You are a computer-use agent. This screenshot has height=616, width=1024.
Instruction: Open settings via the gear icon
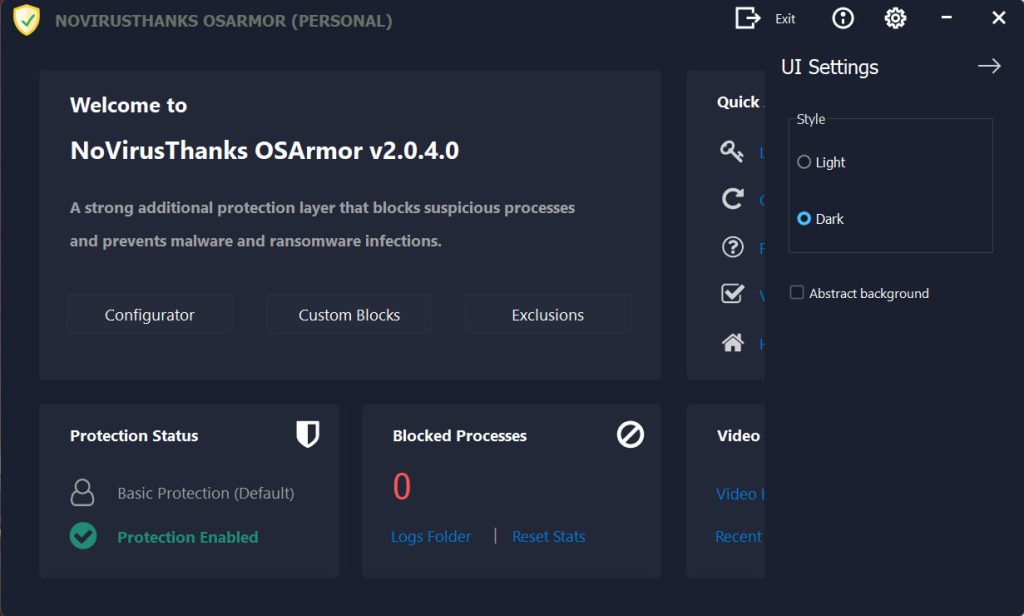pos(895,18)
